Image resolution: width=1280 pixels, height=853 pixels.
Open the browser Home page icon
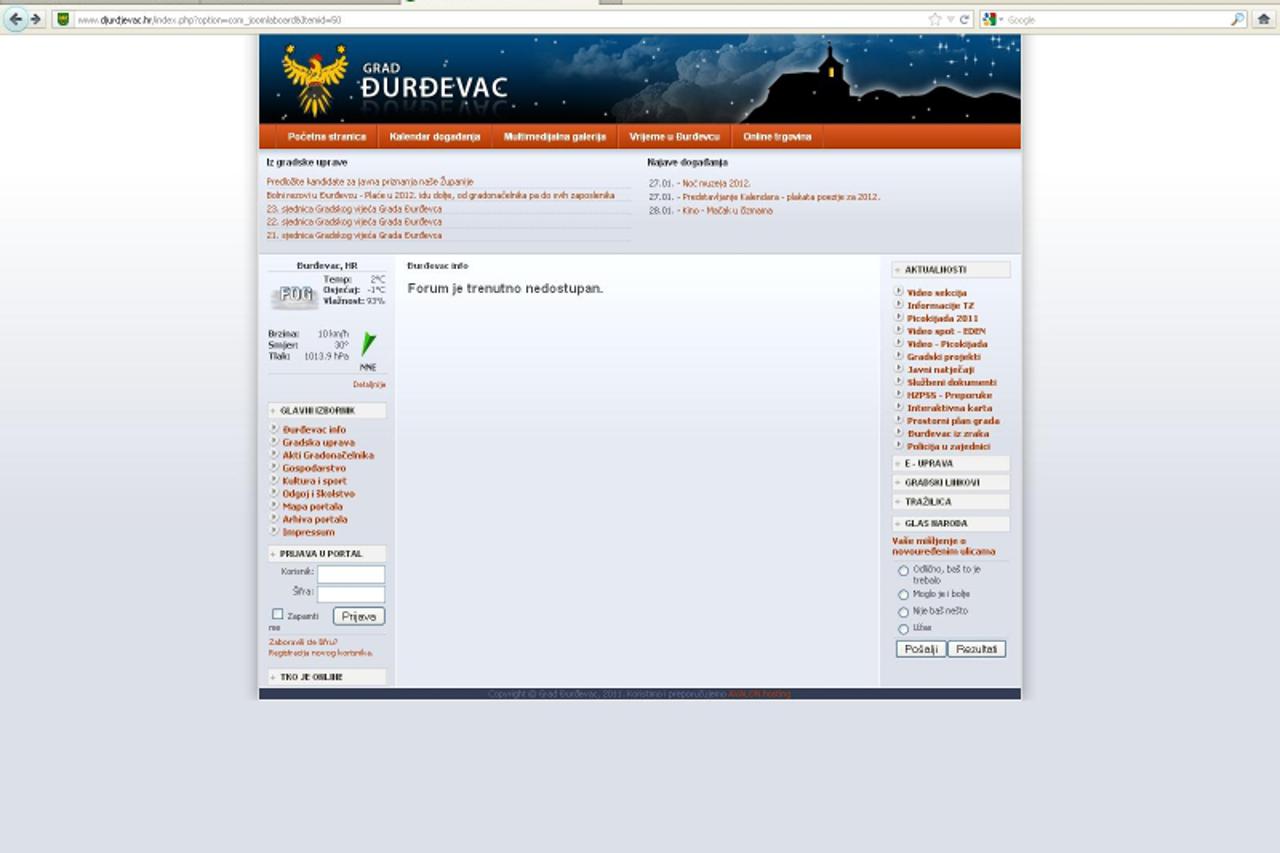1265,19
